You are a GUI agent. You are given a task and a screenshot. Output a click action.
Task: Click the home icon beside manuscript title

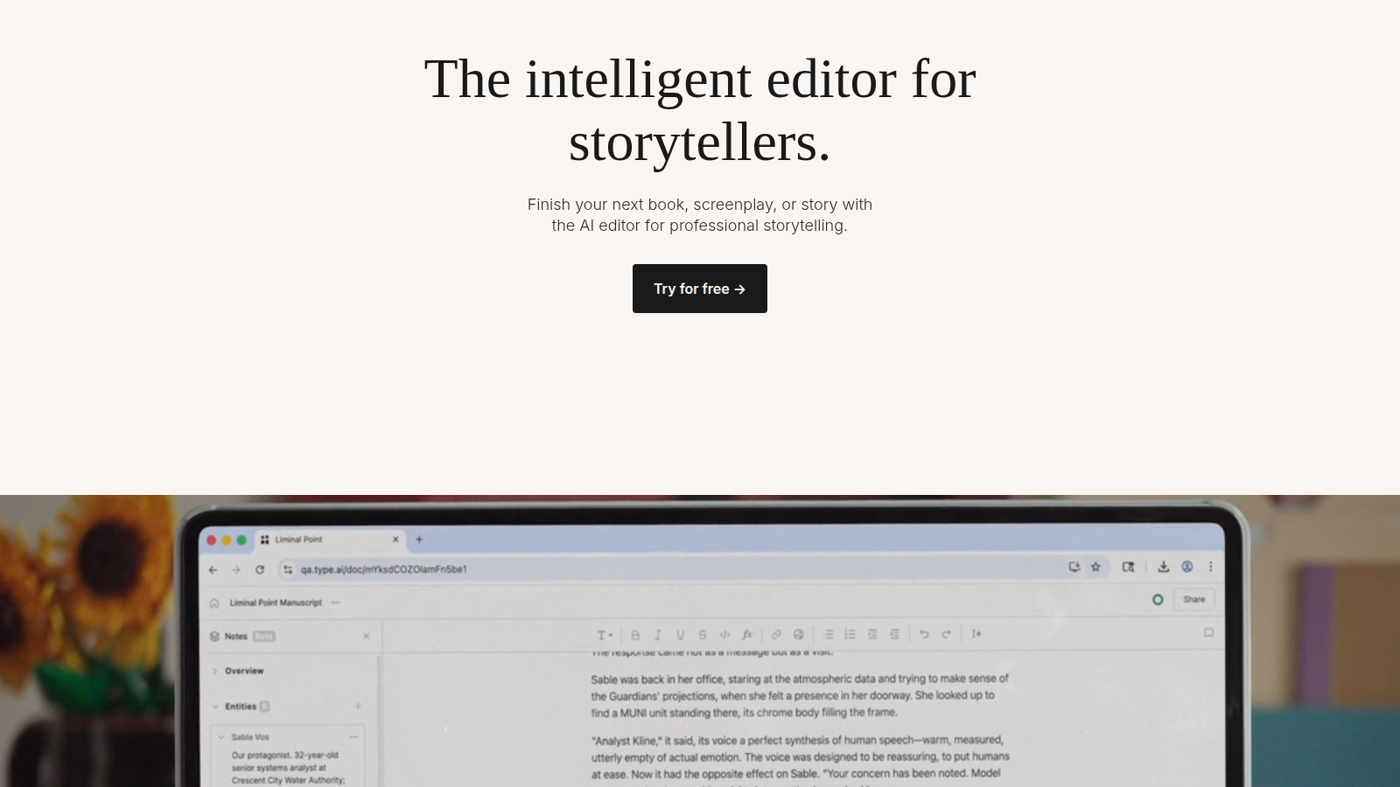(x=214, y=603)
